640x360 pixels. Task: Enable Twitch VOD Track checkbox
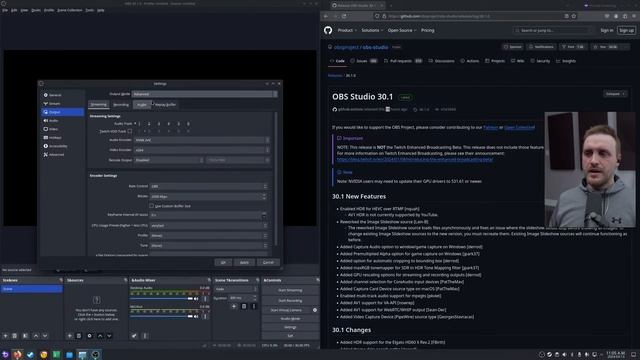point(130,131)
